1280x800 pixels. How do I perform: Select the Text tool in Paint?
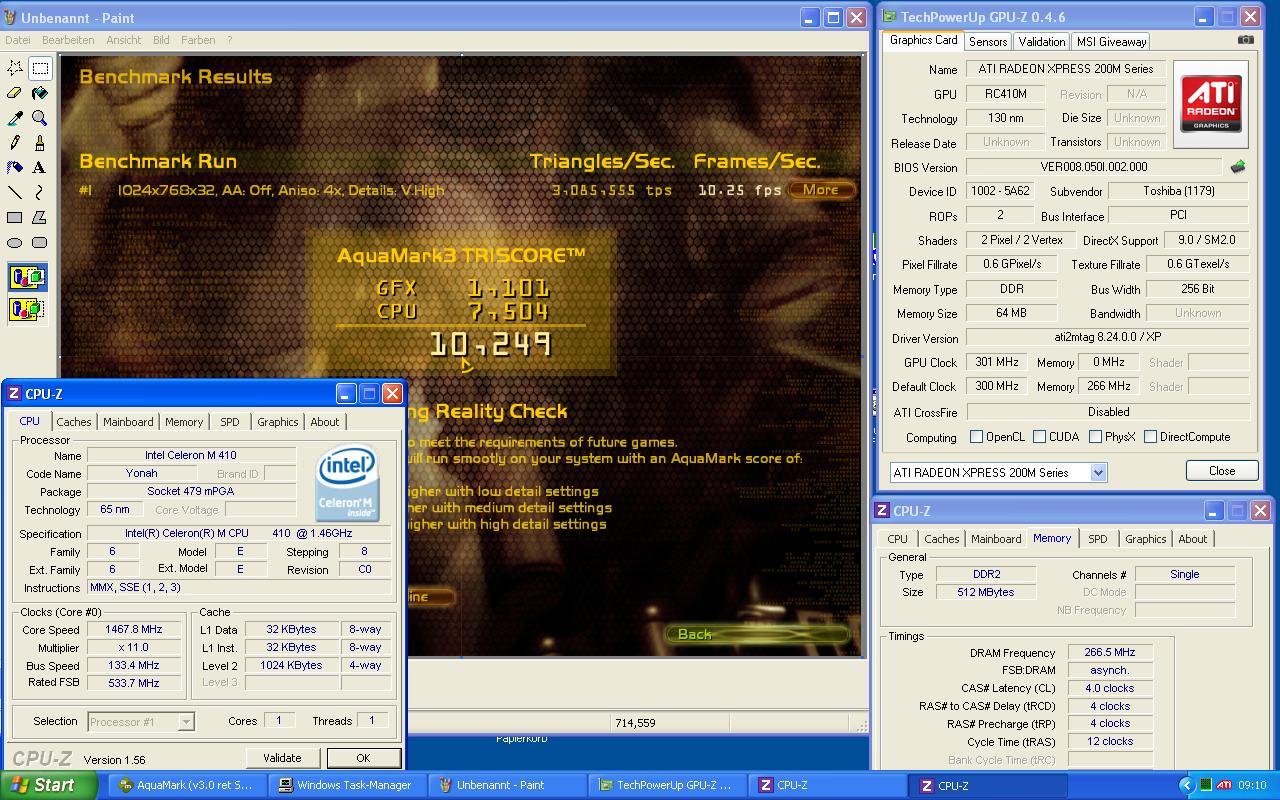(40, 168)
